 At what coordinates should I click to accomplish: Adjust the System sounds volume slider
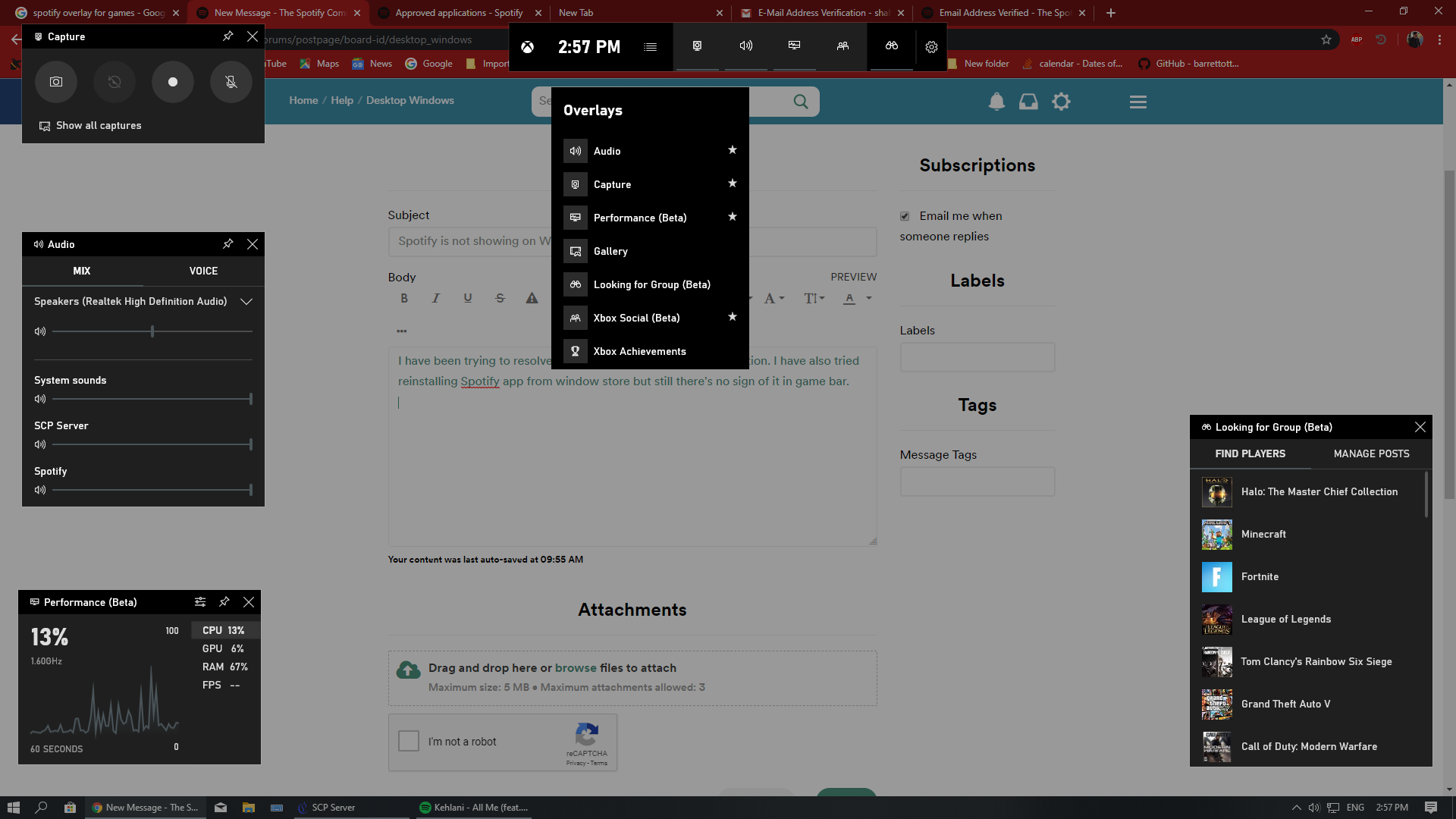(152, 399)
